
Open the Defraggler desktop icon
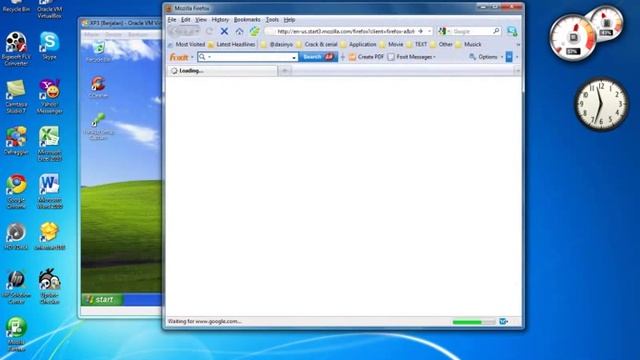[x=16, y=141]
